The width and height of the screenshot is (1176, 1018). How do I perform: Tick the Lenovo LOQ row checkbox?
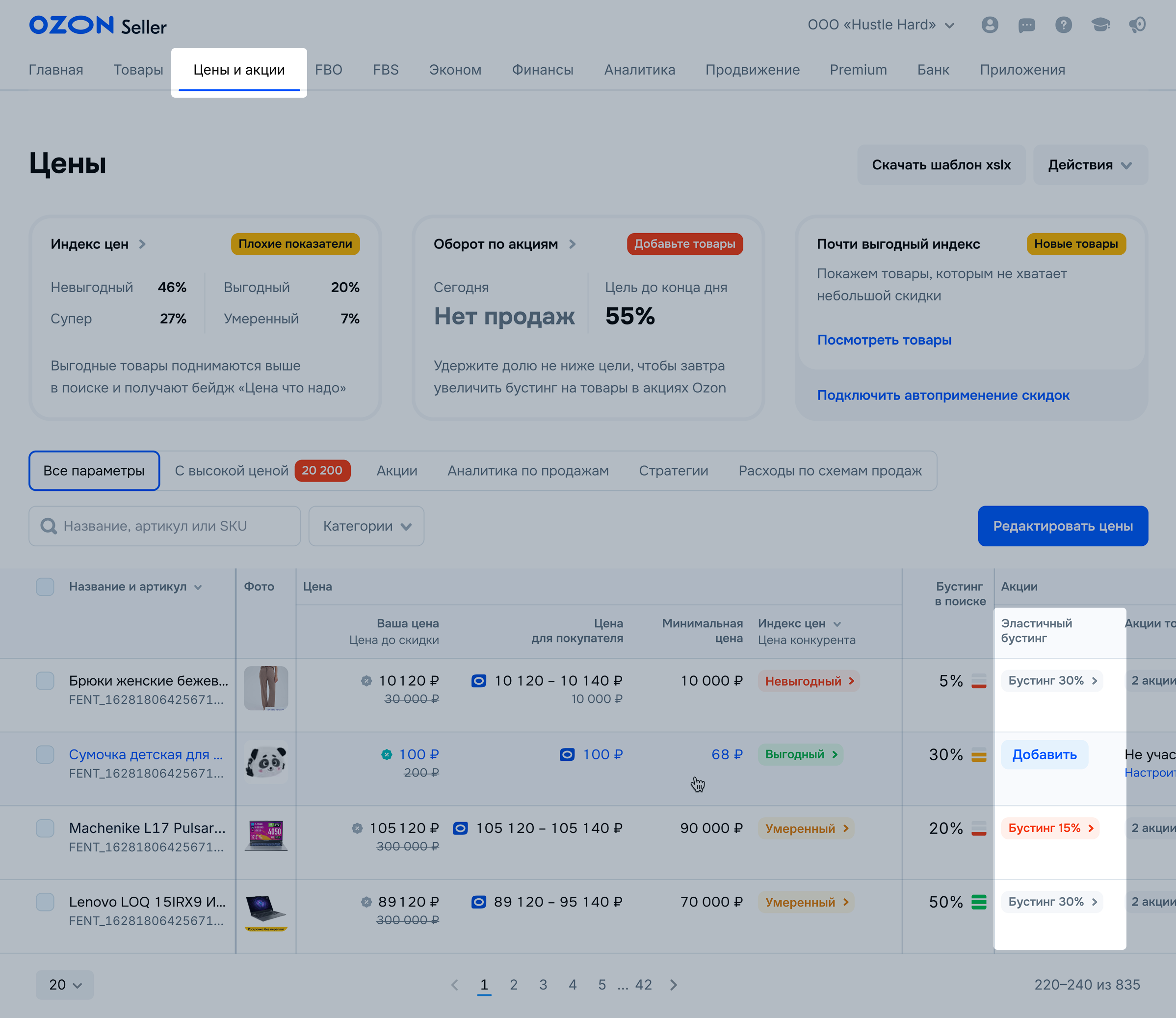(45, 902)
